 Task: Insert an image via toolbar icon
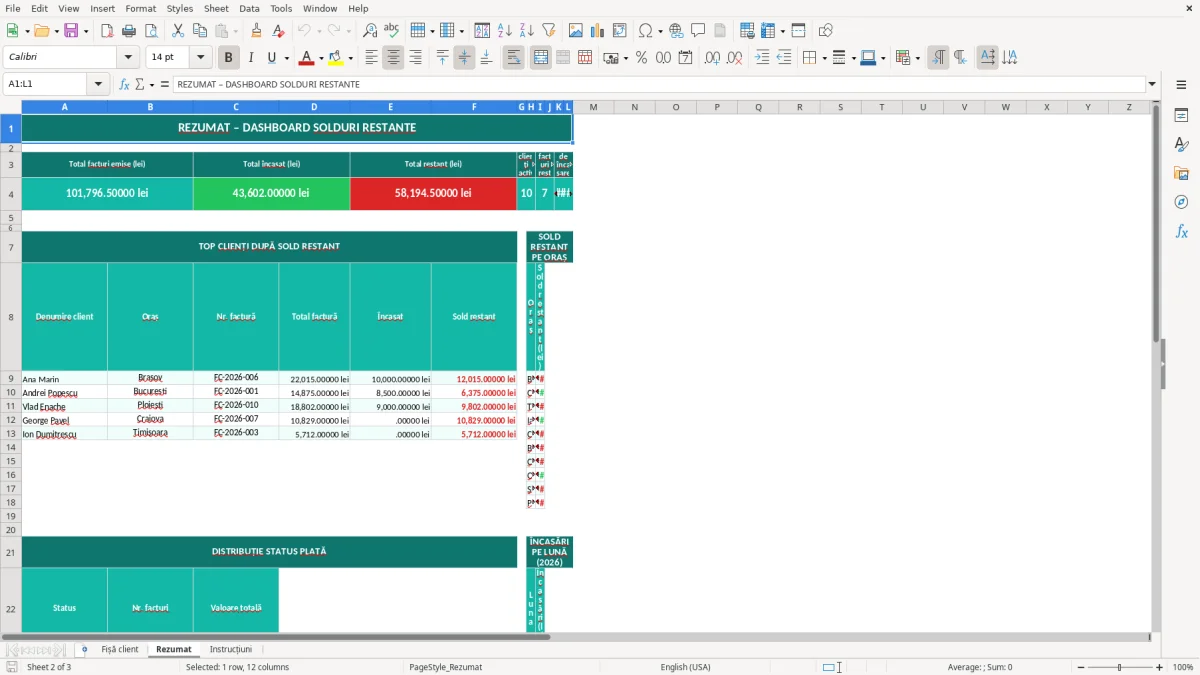point(577,31)
